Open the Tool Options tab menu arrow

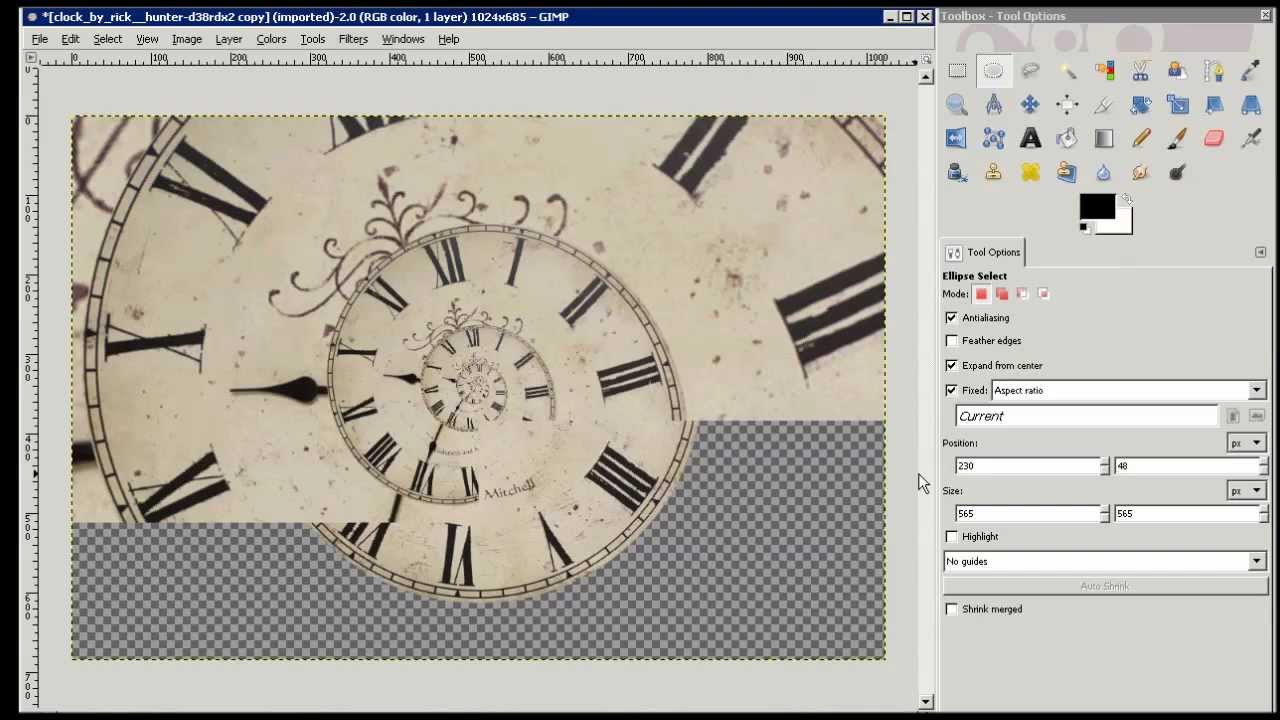[x=1260, y=252]
